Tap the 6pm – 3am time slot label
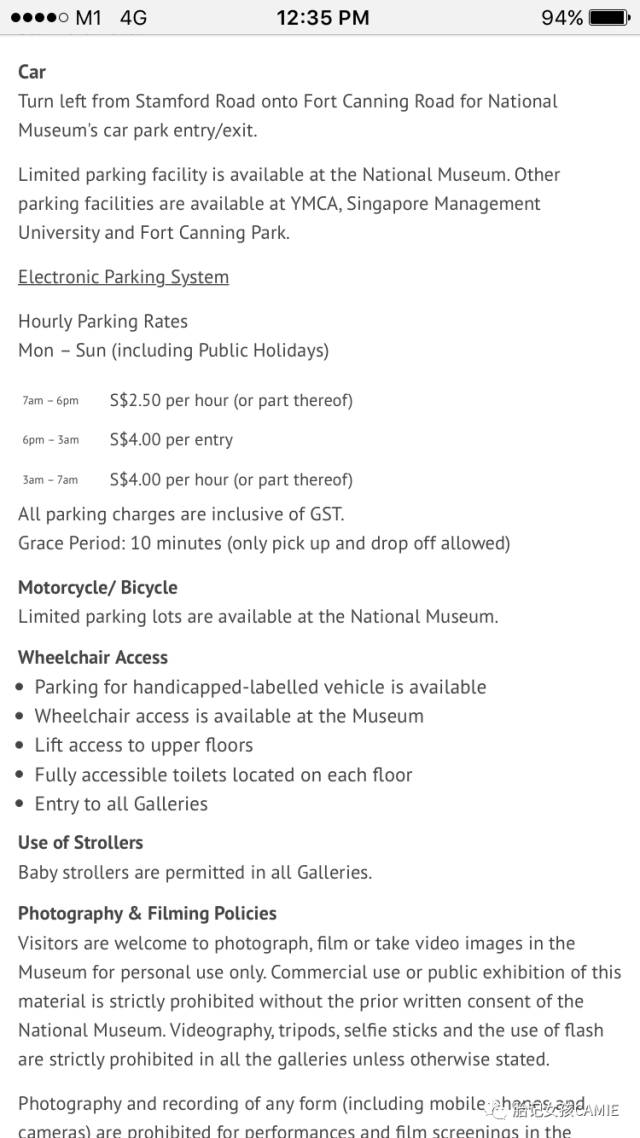 click(x=50, y=440)
